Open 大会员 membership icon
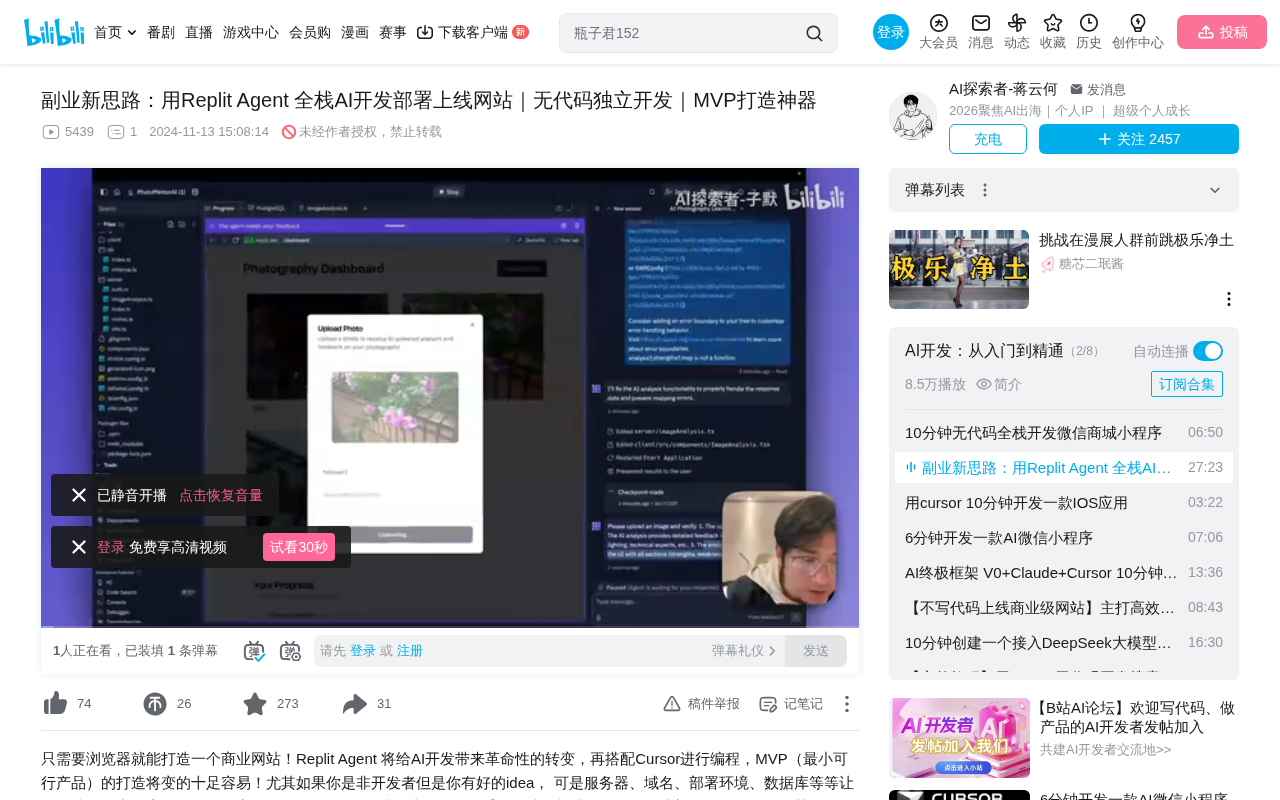 click(938, 23)
